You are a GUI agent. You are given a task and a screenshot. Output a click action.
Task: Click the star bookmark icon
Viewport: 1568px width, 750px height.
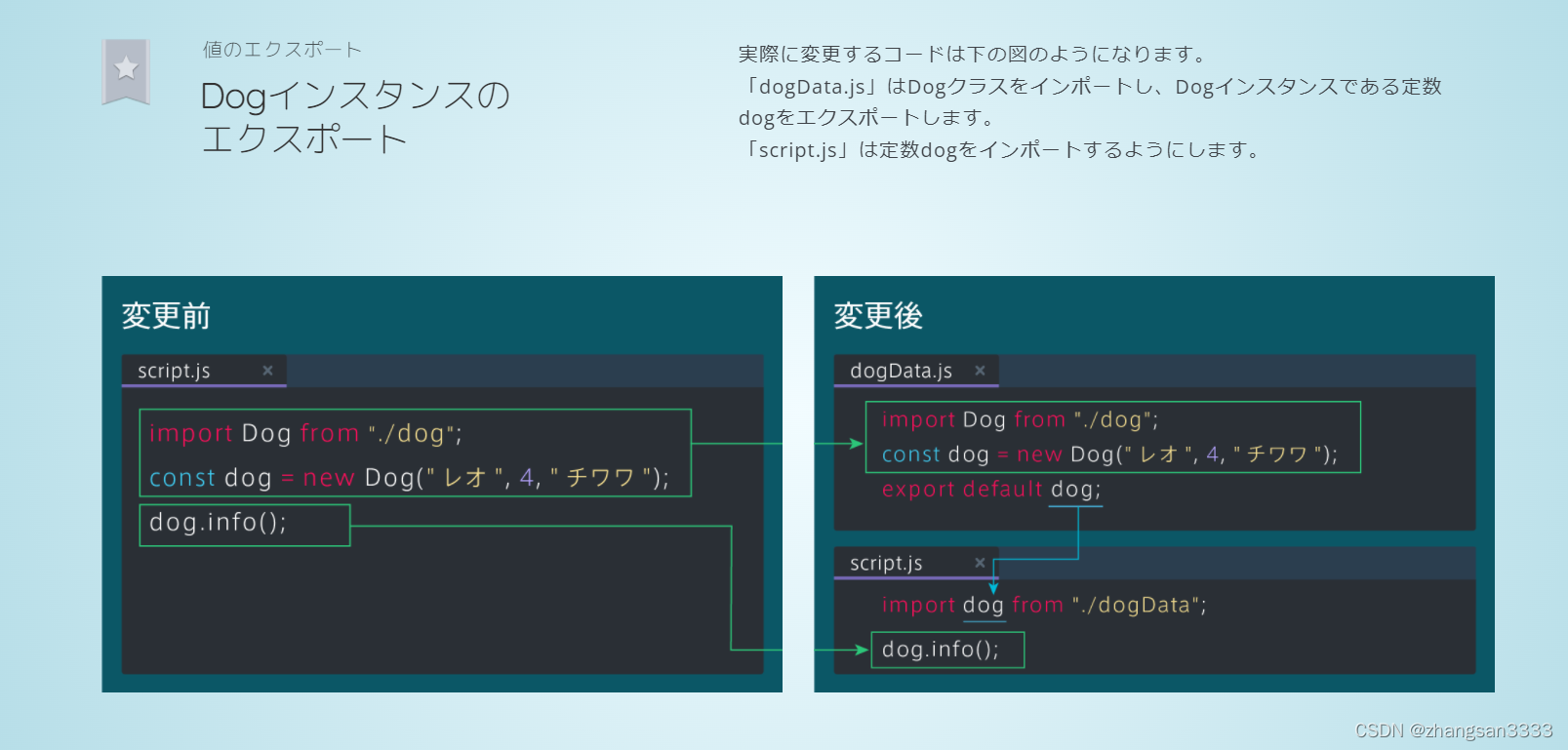(126, 71)
